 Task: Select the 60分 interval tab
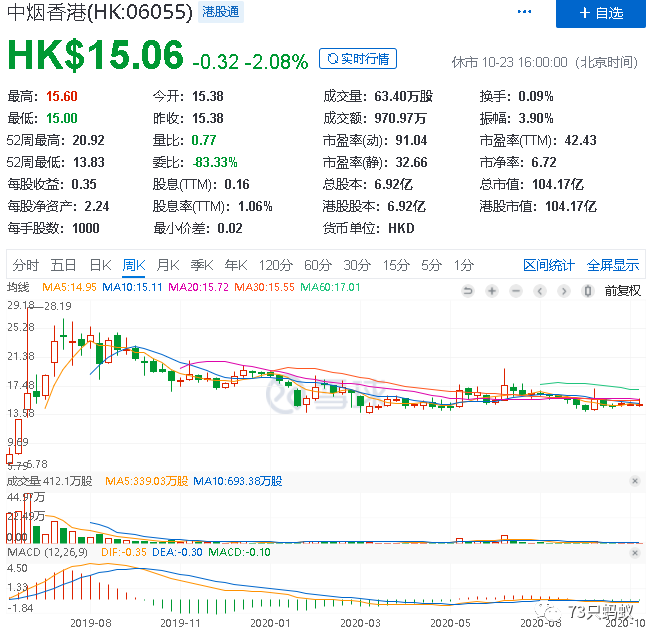click(318, 265)
